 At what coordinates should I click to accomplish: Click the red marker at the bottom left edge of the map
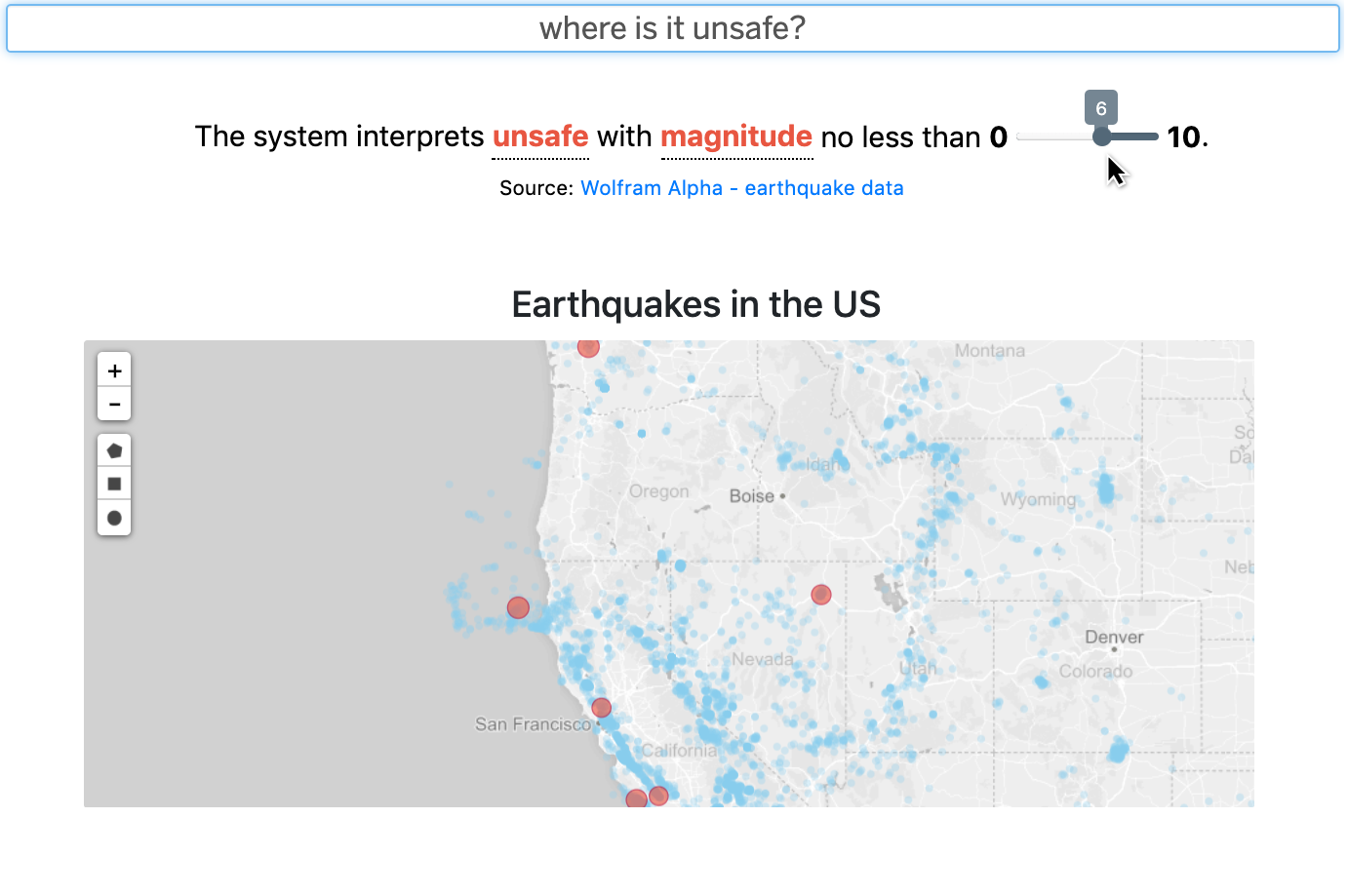point(636,799)
